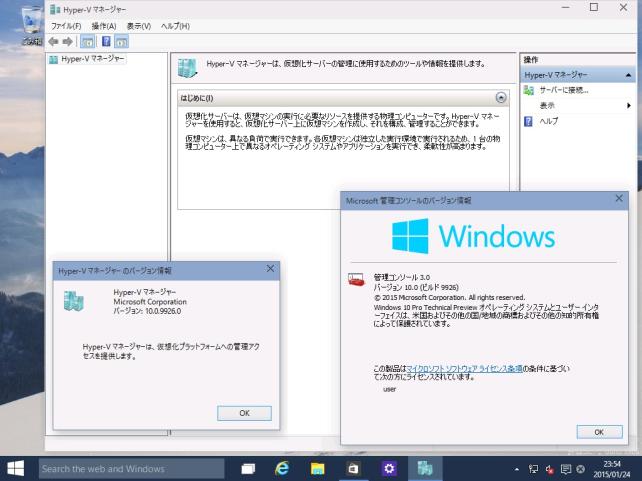Click the Forward arrow in the toolbar
This screenshot has width=642, height=481.
68,41
